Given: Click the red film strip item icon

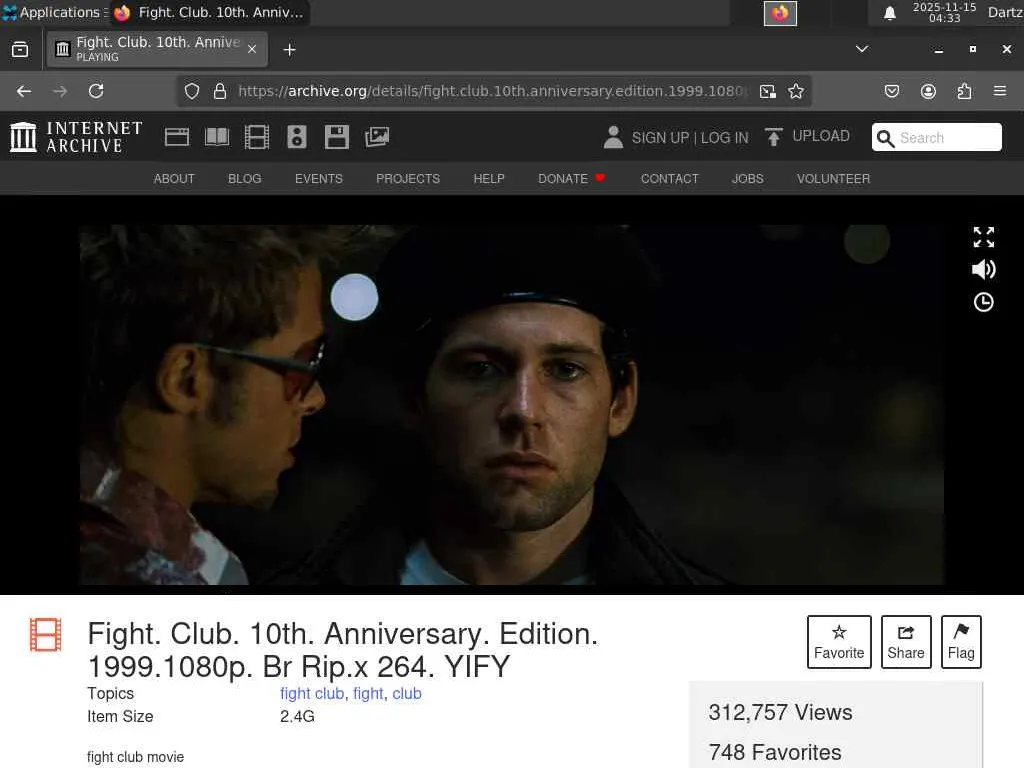Looking at the screenshot, I should click(x=46, y=635).
